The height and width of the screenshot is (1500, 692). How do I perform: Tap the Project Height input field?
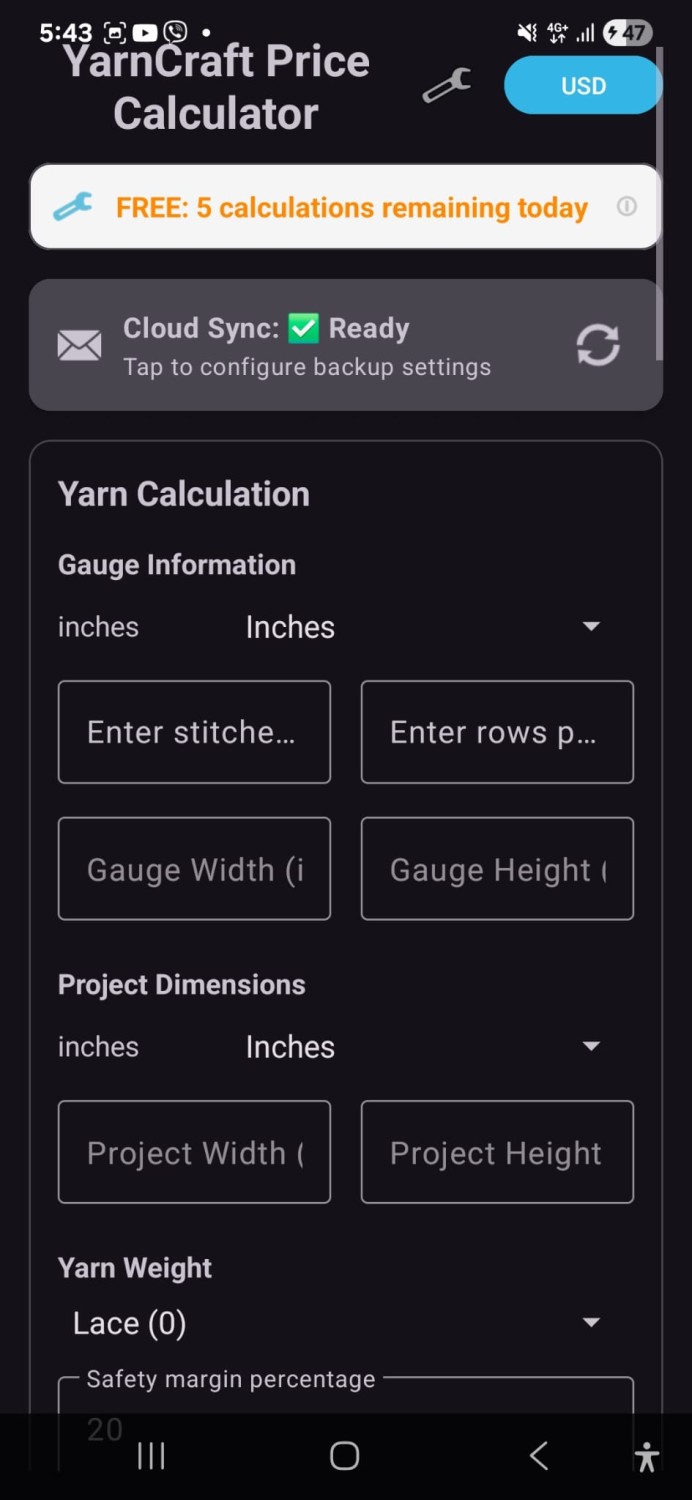click(497, 1152)
